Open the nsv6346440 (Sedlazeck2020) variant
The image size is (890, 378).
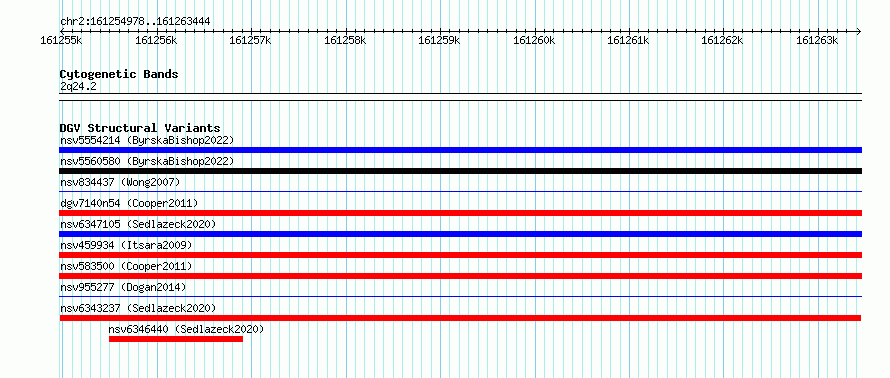click(x=186, y=329)
